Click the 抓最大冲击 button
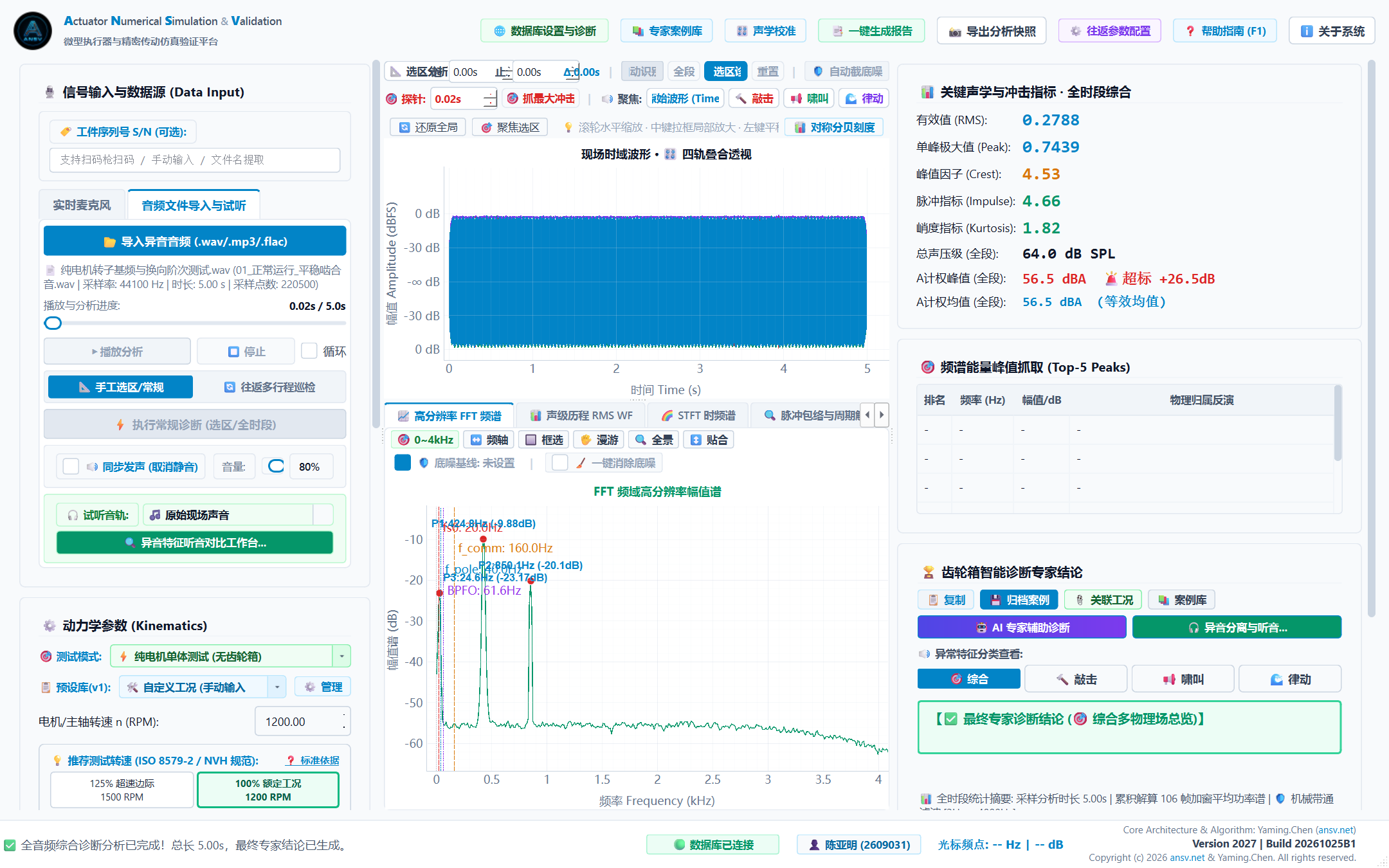The width and height of the screenshot is (1389, 868). [541, 98]
